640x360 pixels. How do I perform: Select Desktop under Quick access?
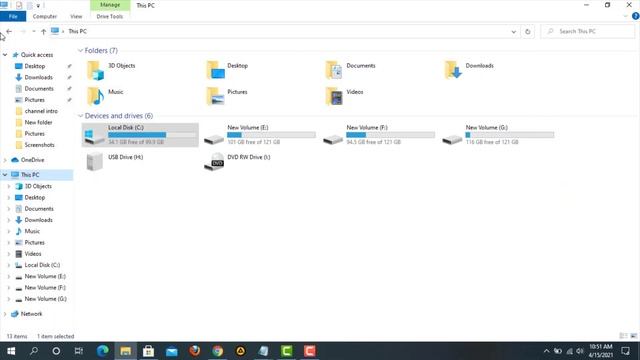coord(35,66)
